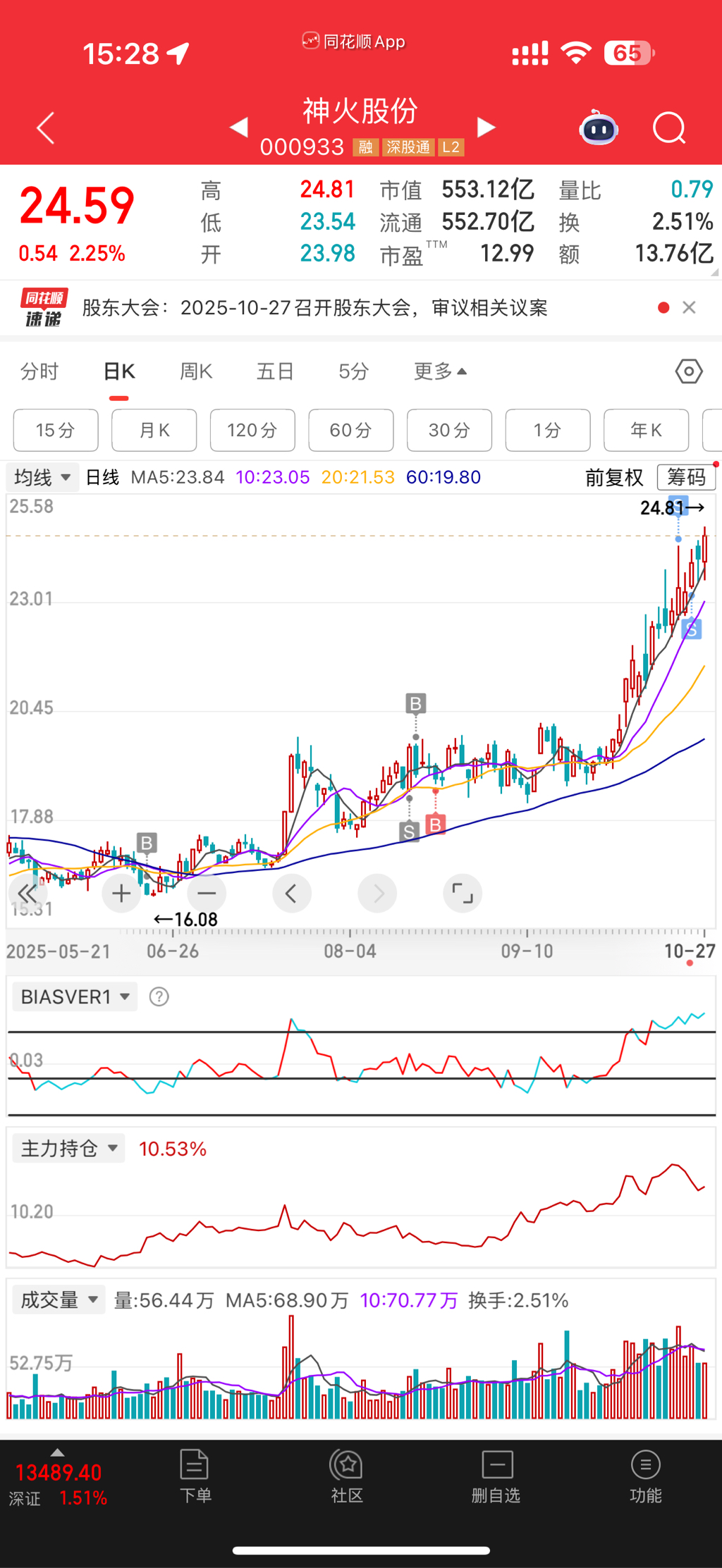
Task: Tap the B marker near 06-26
Action: click(147, 843)
